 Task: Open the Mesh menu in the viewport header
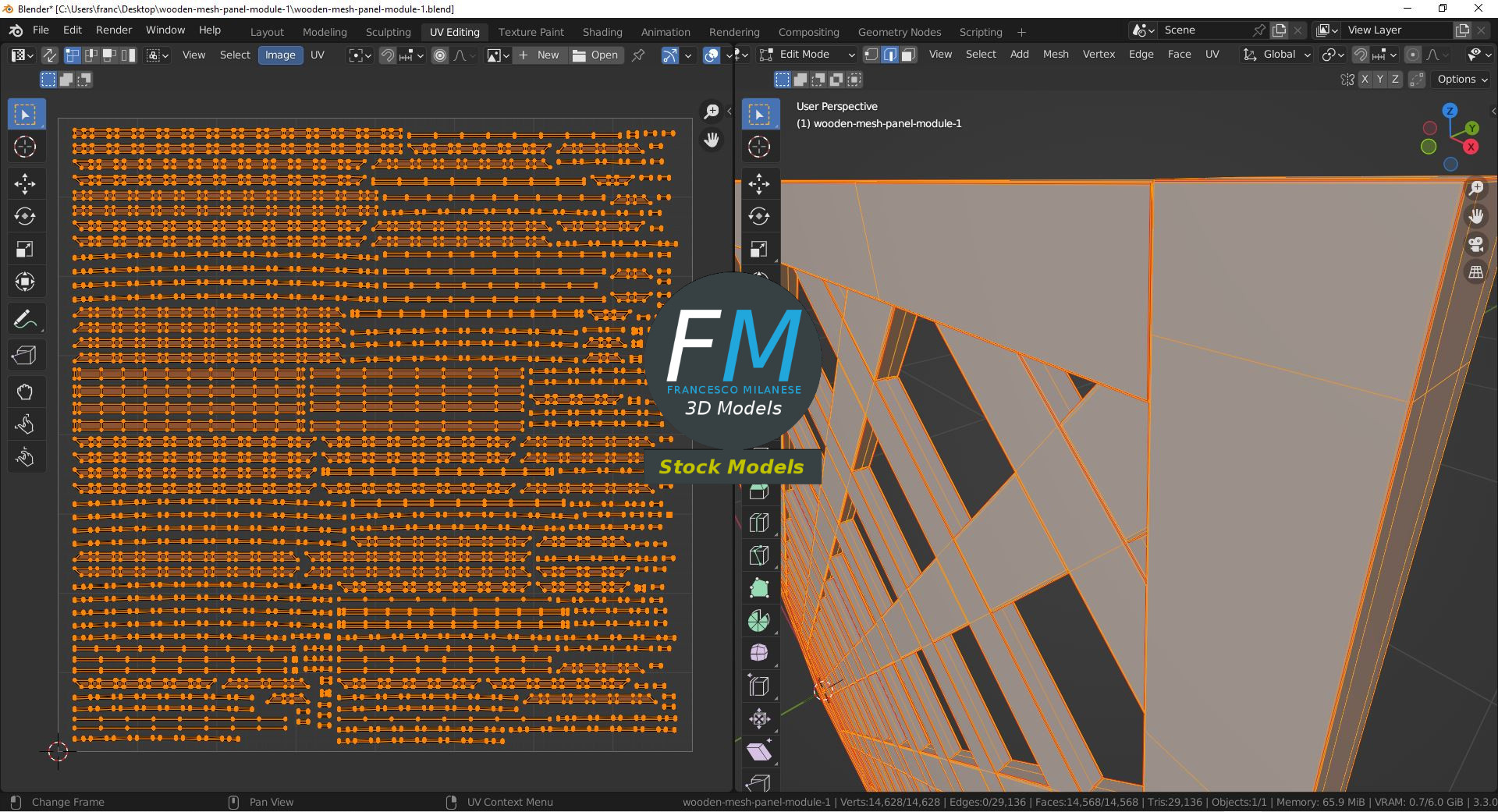click(1055, 55)
